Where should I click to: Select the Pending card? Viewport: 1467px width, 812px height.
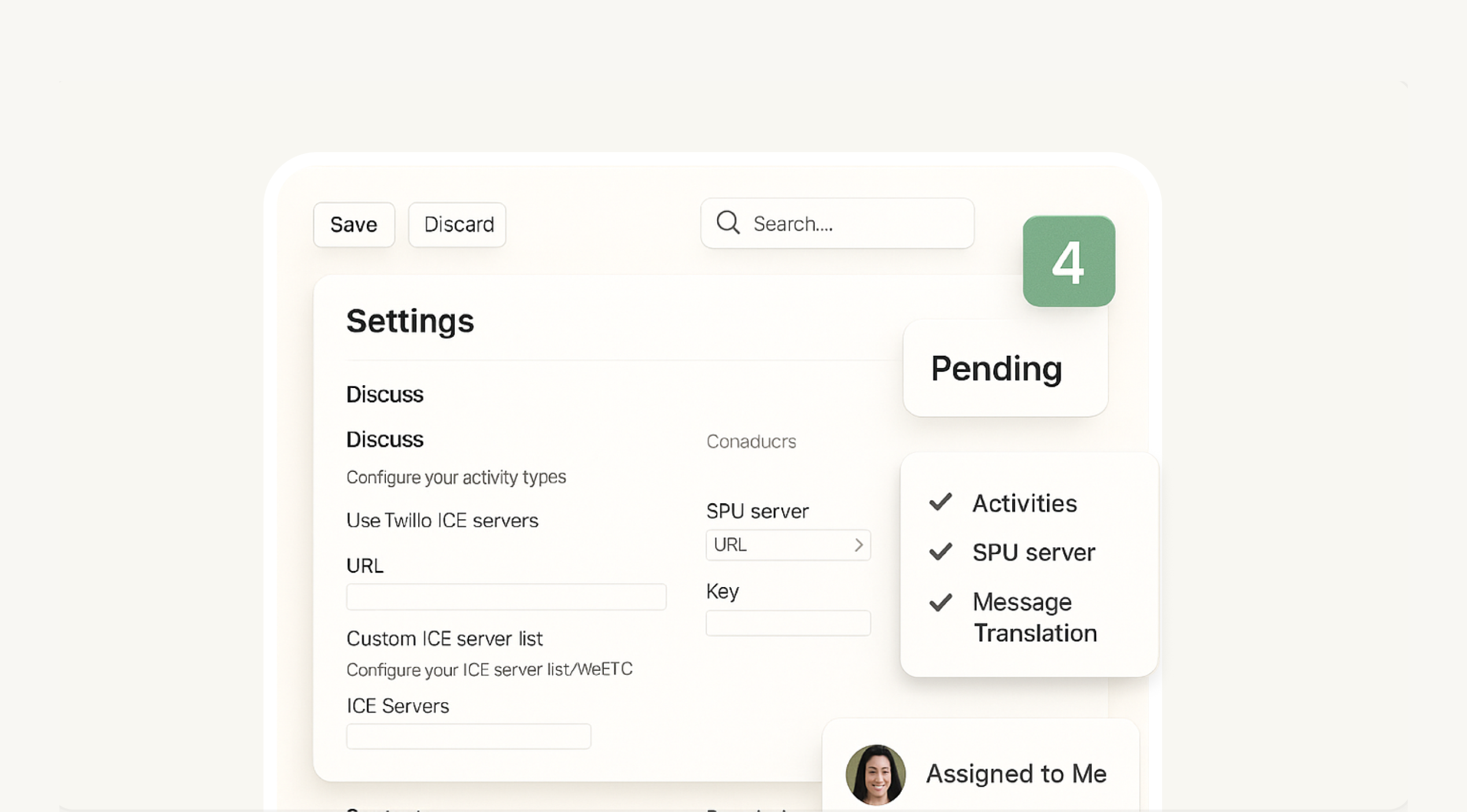pyautogui.click(x=1005, y=368)
